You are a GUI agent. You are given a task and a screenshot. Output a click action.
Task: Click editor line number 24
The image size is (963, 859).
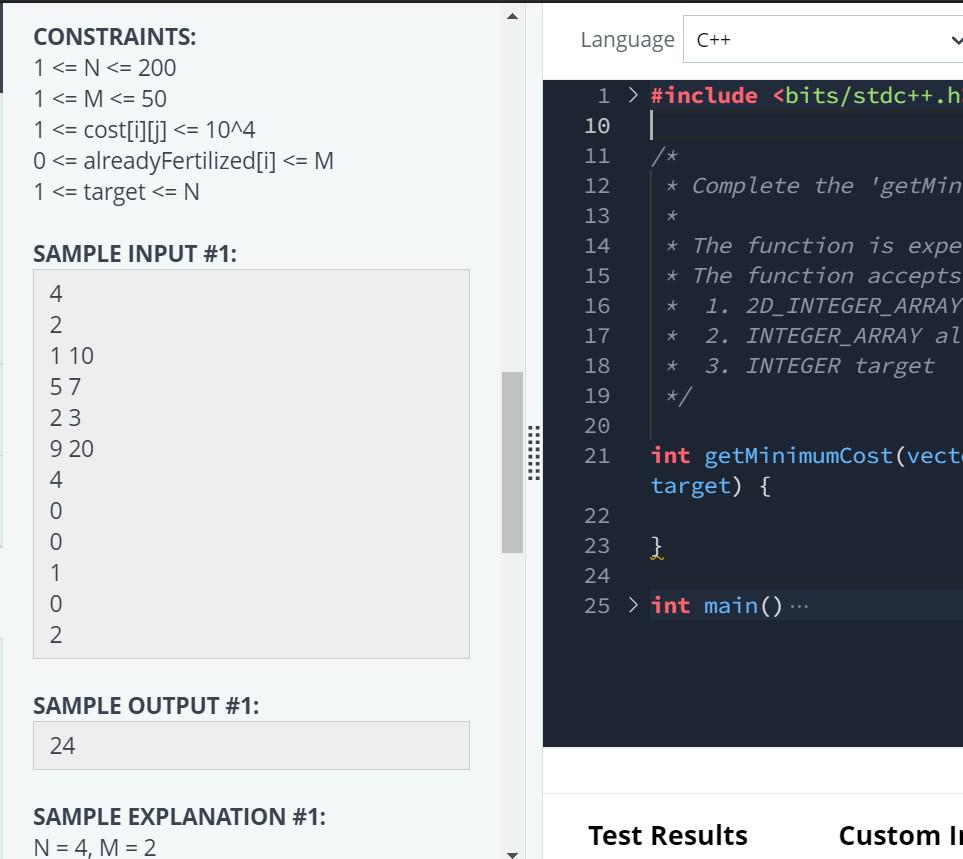[597, 576]
